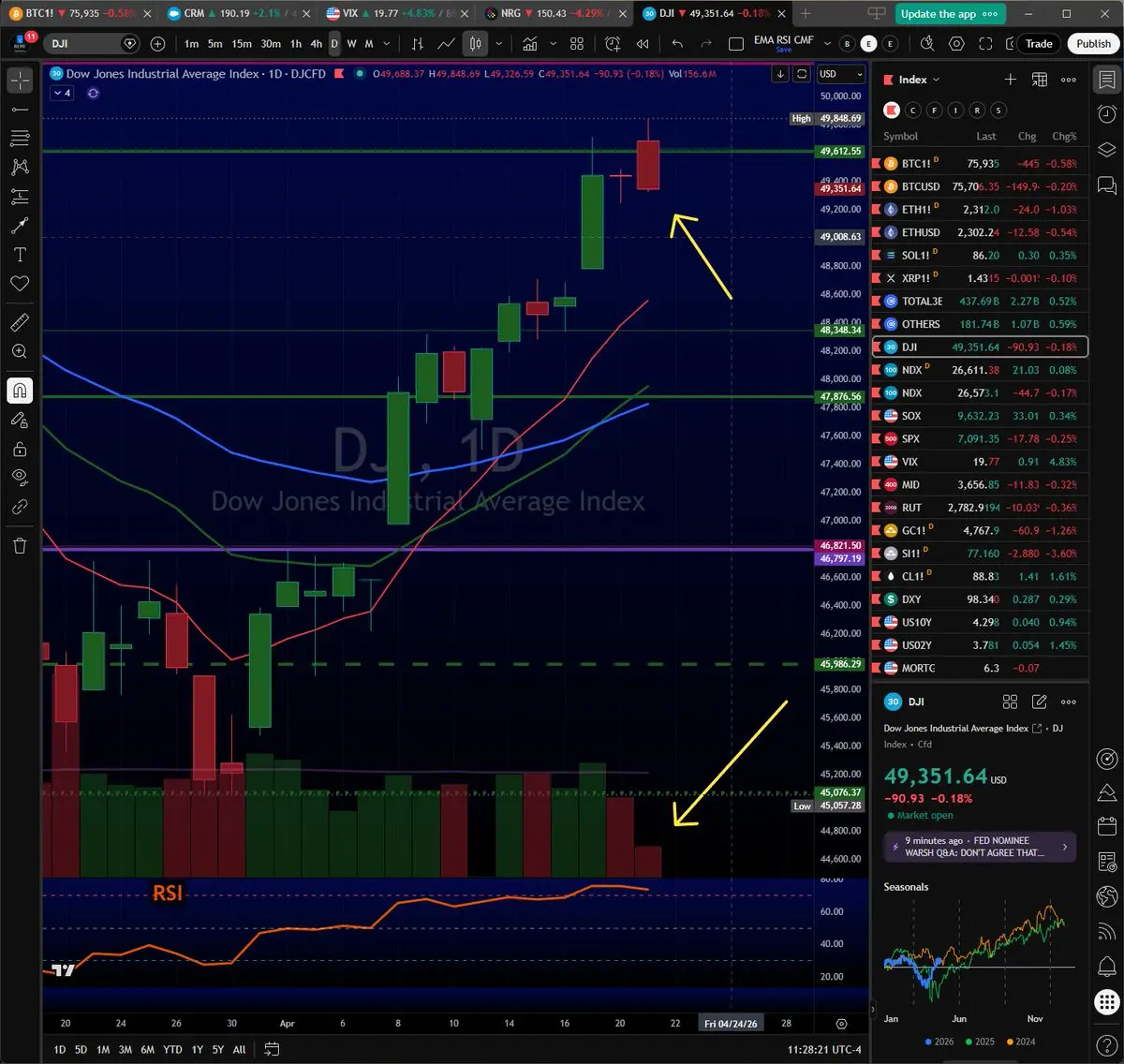Open the forecasting and measurement tools

pyautogui.click(x=20, y=197)
